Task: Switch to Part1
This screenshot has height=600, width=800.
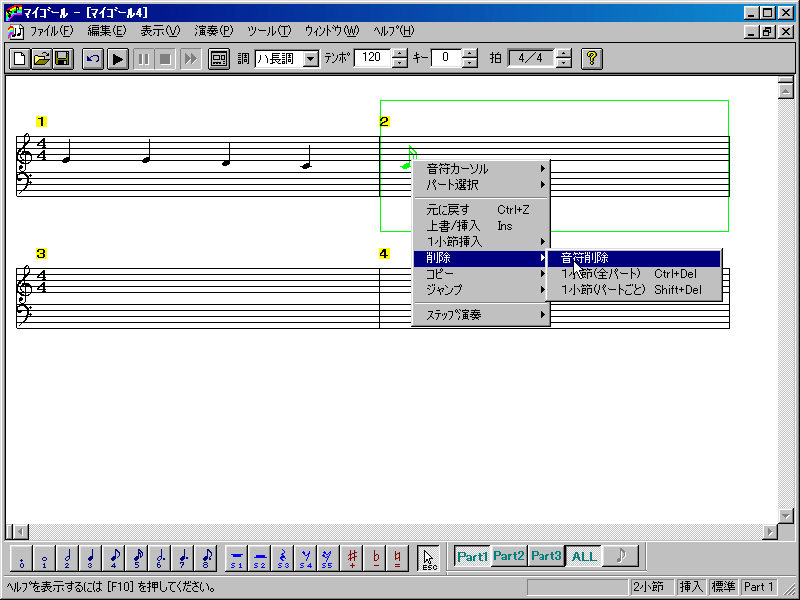Action: click(x=472, y=556)
